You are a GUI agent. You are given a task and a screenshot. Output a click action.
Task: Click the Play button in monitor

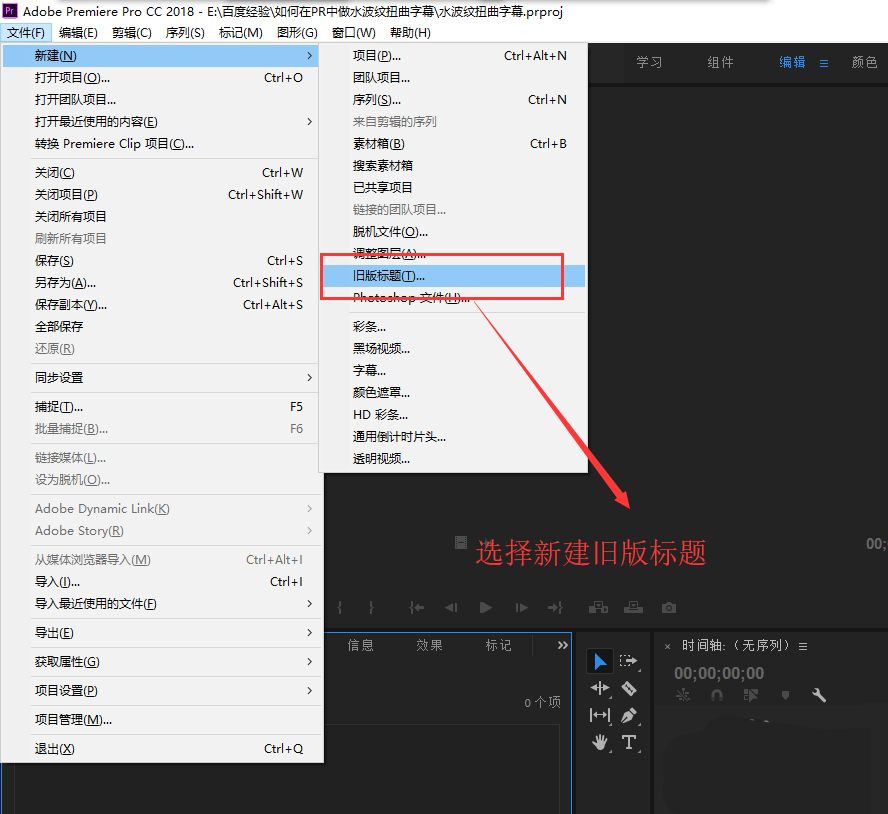485,608
